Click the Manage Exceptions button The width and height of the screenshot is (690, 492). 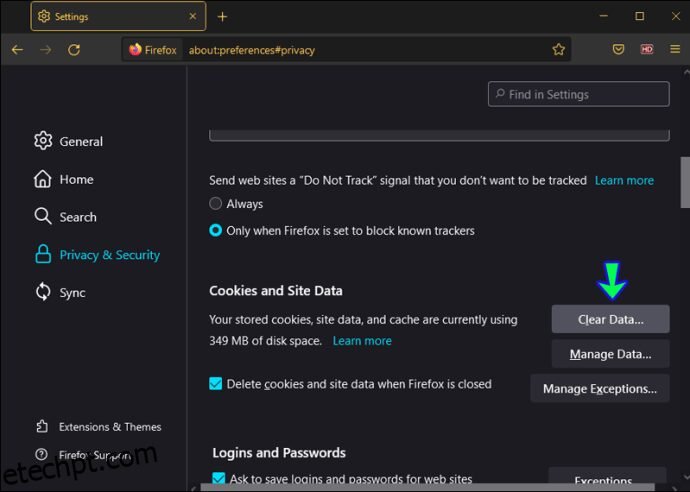(600, 389)
